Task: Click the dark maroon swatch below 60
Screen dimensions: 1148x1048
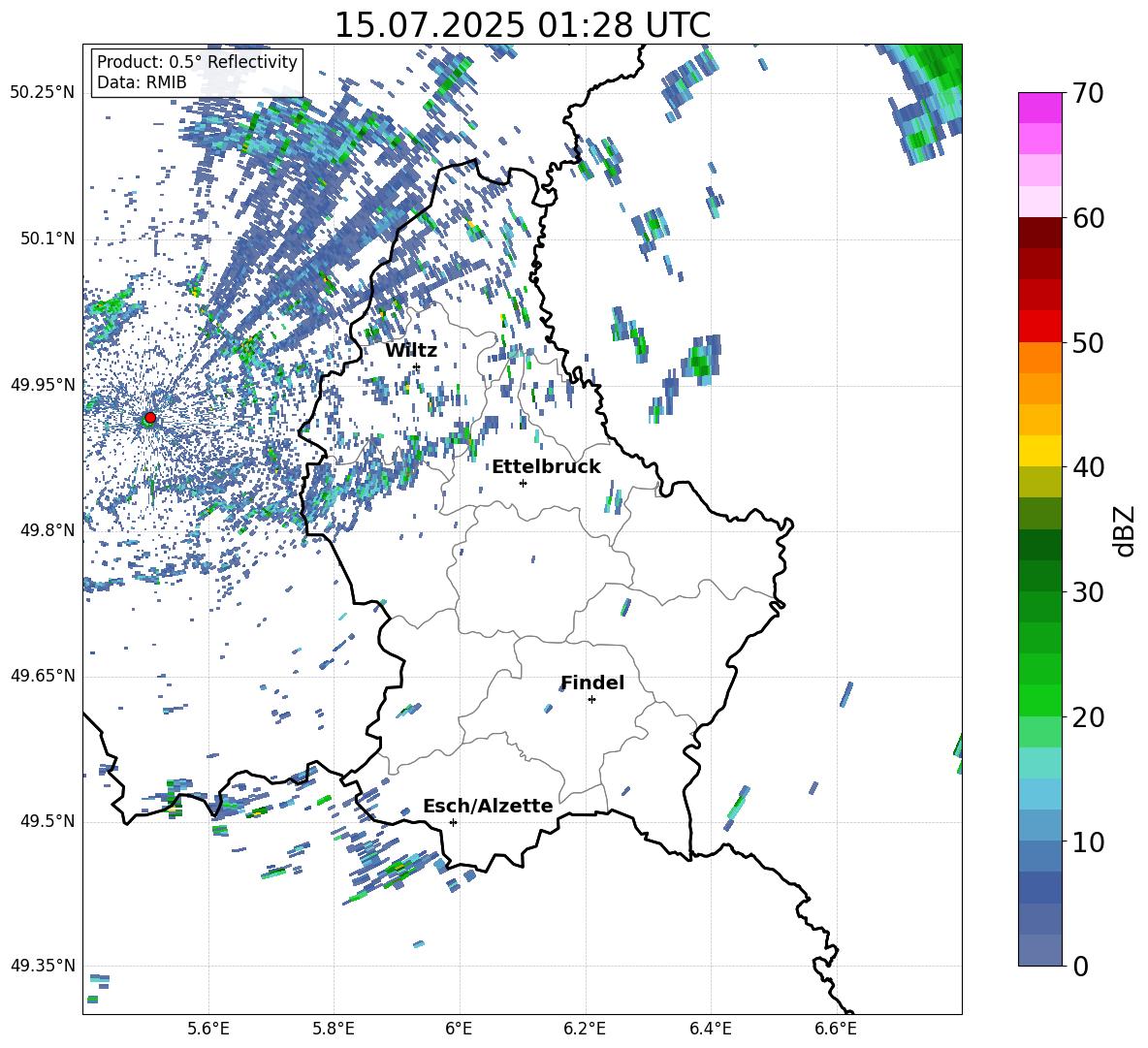Action: (x=1040, y=233)
